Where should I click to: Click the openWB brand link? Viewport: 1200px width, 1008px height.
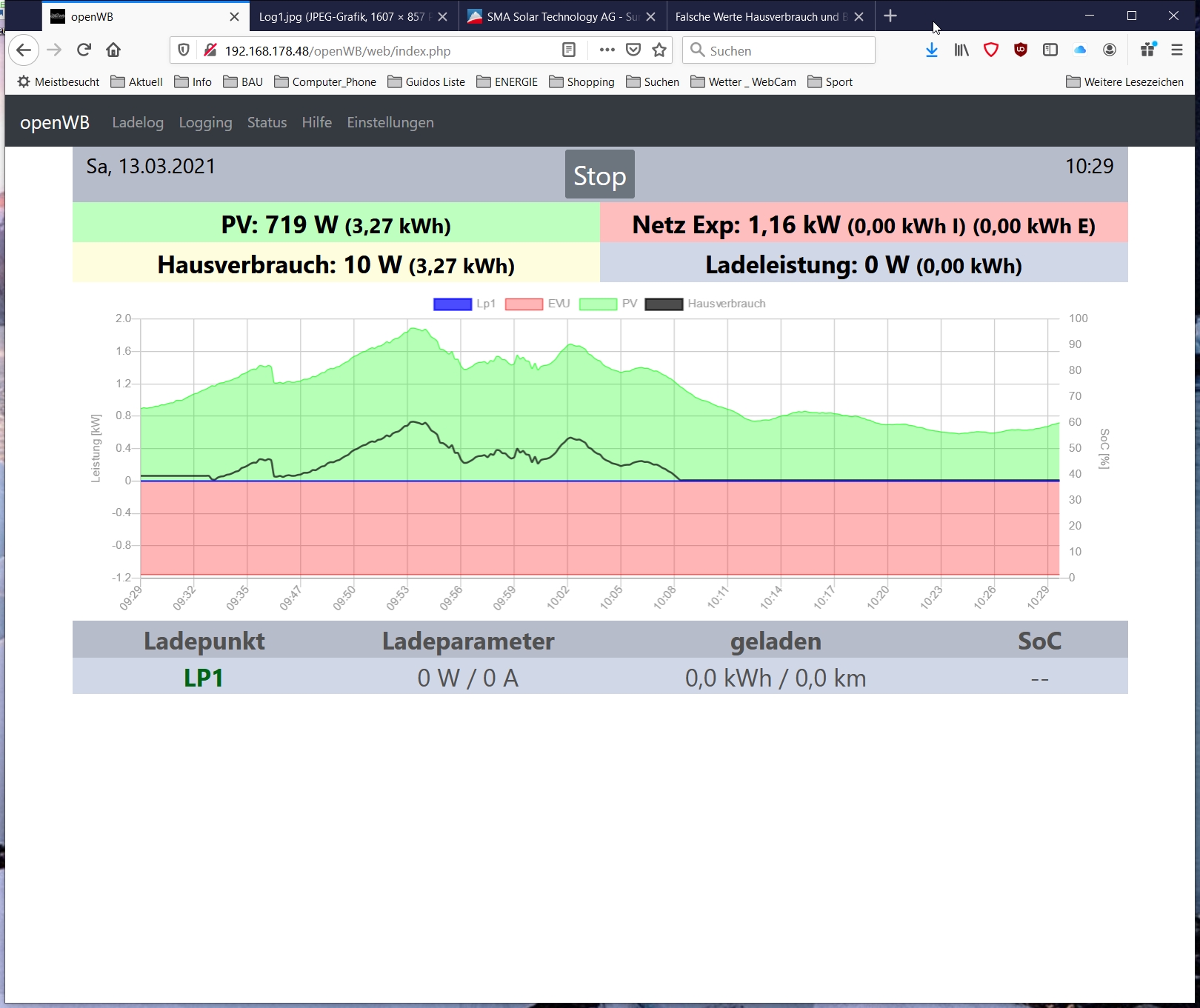point(55,123)
